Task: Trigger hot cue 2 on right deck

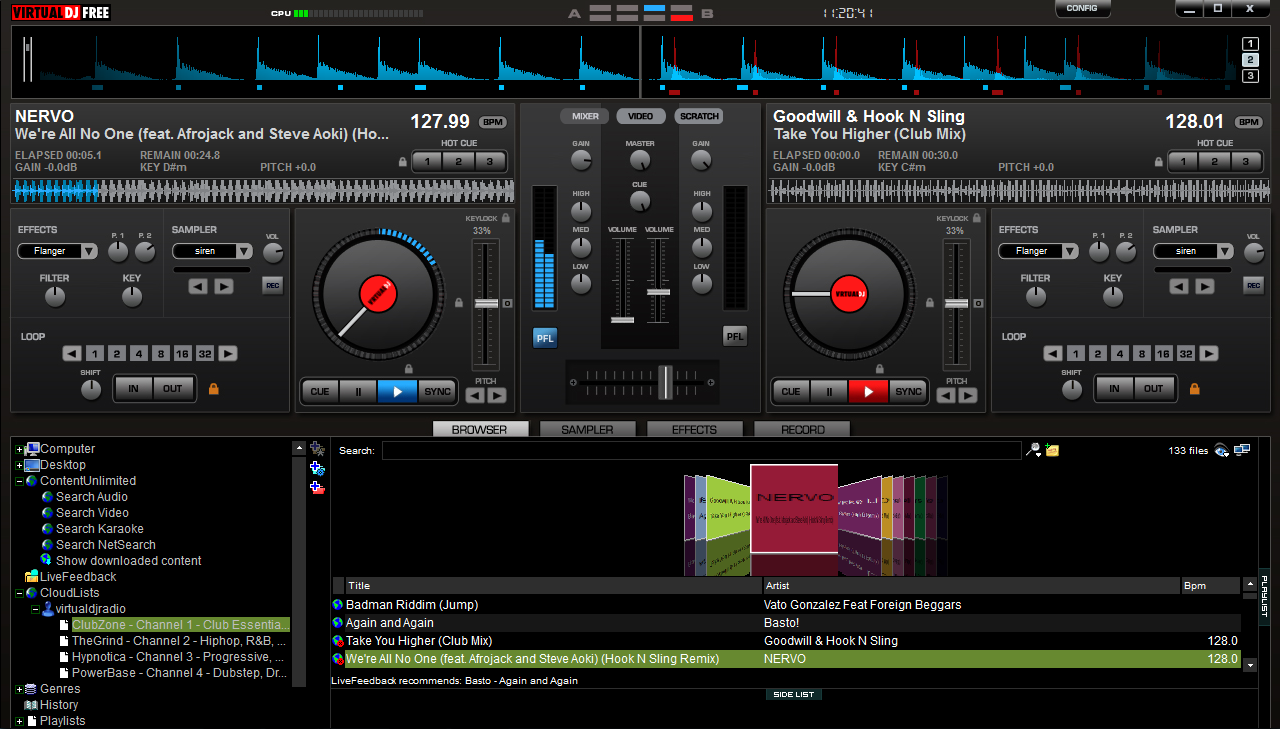Action: (1214, 162)
